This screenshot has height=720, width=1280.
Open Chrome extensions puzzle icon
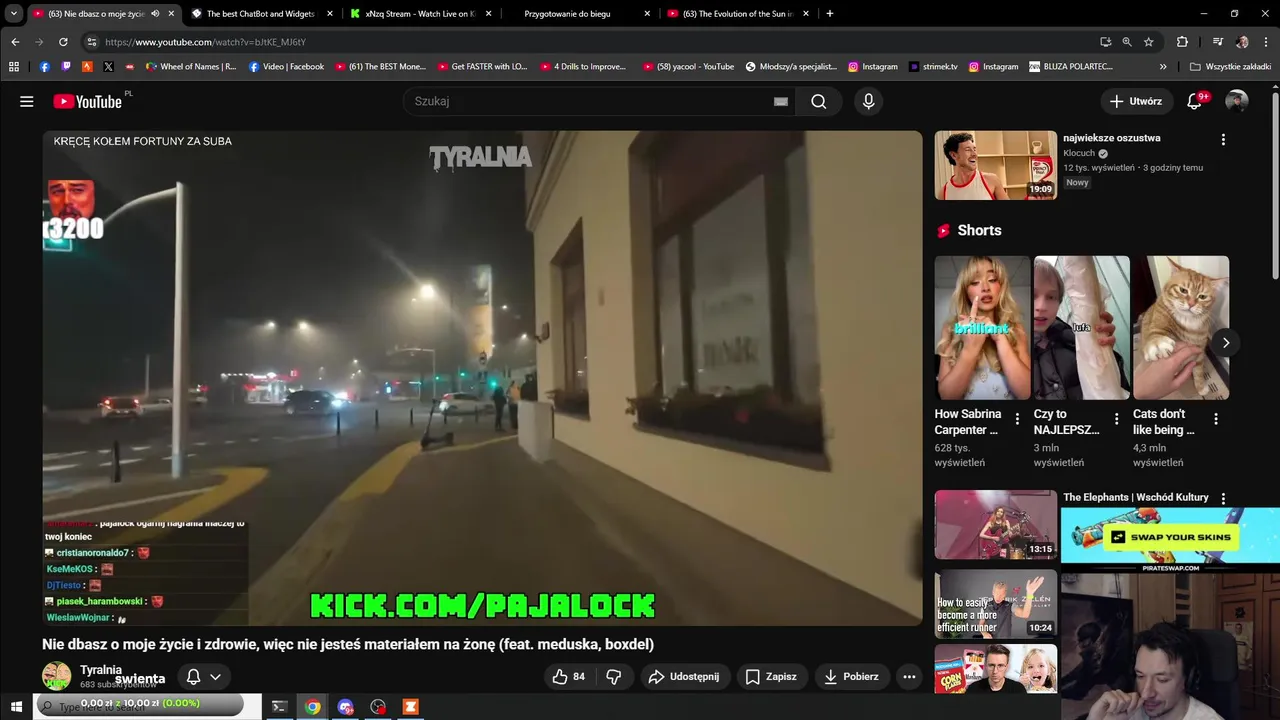pyautogui.click(x=1182, y=42)
